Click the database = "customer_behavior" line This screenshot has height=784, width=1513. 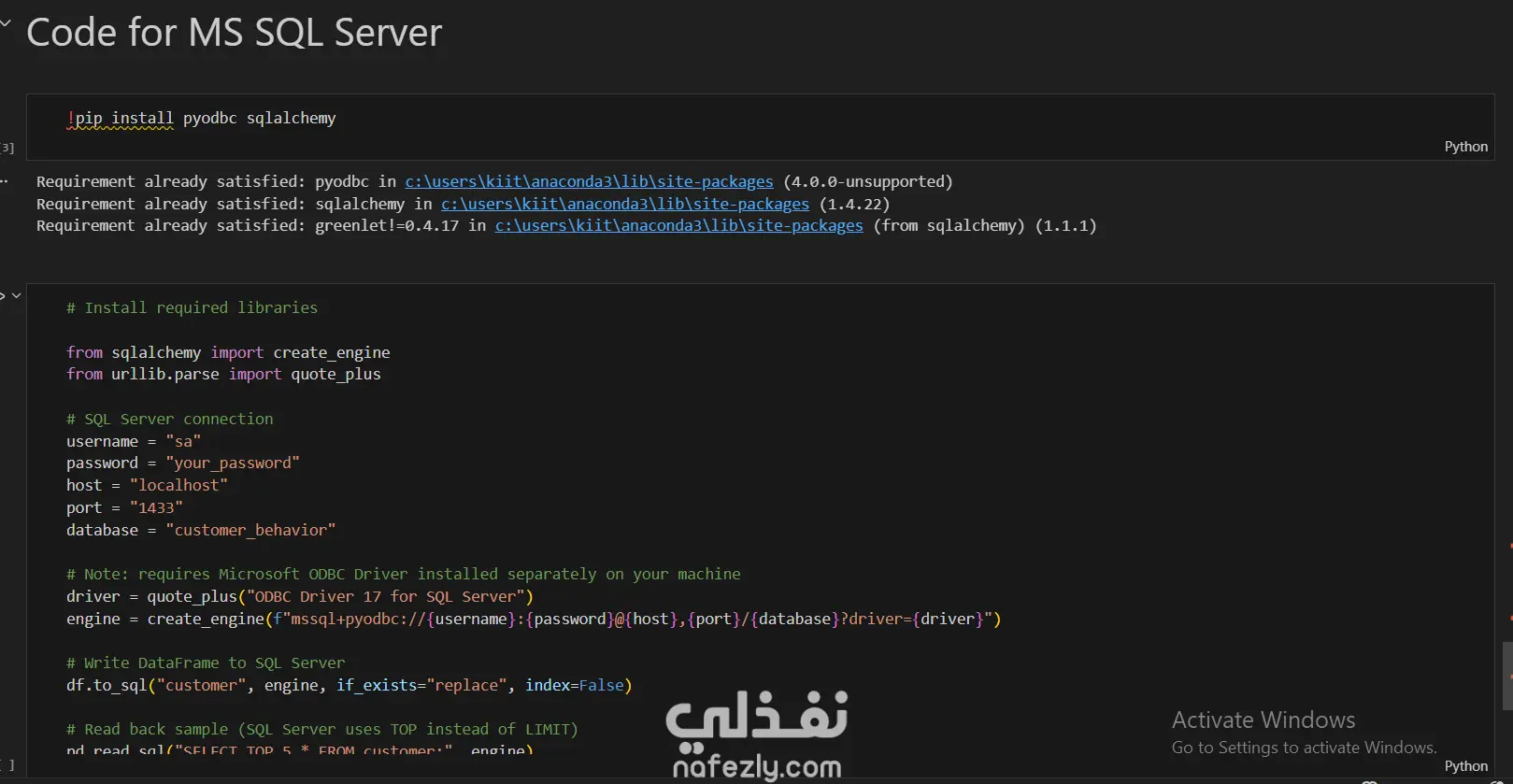(x=201, y=530)
